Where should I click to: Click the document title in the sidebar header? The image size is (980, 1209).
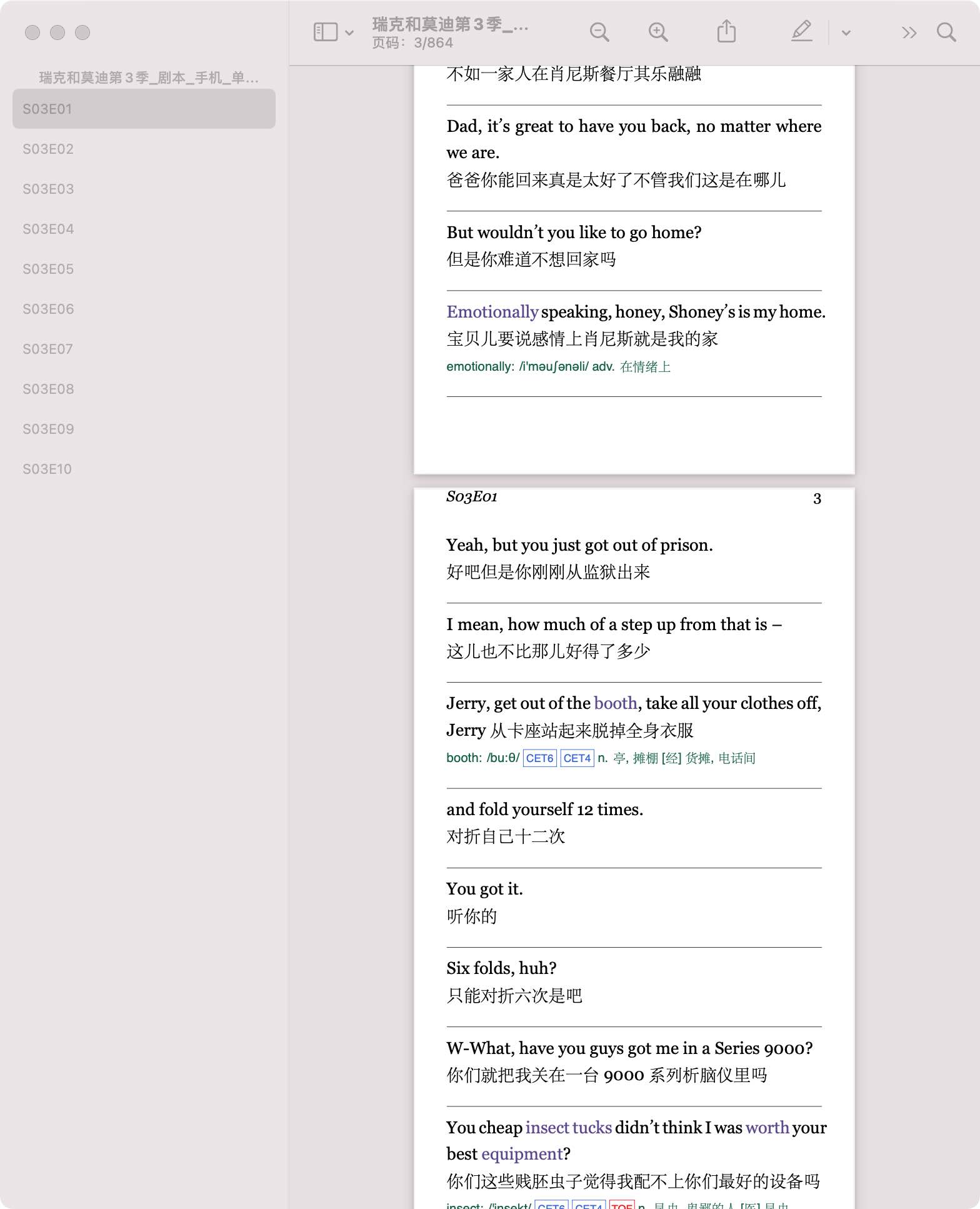(149, 78)
